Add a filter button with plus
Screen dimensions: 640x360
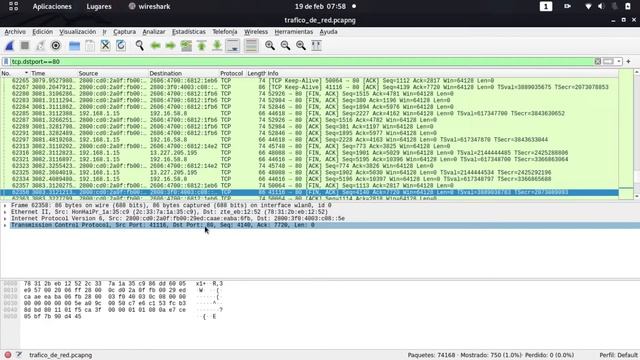click(629, 62)
